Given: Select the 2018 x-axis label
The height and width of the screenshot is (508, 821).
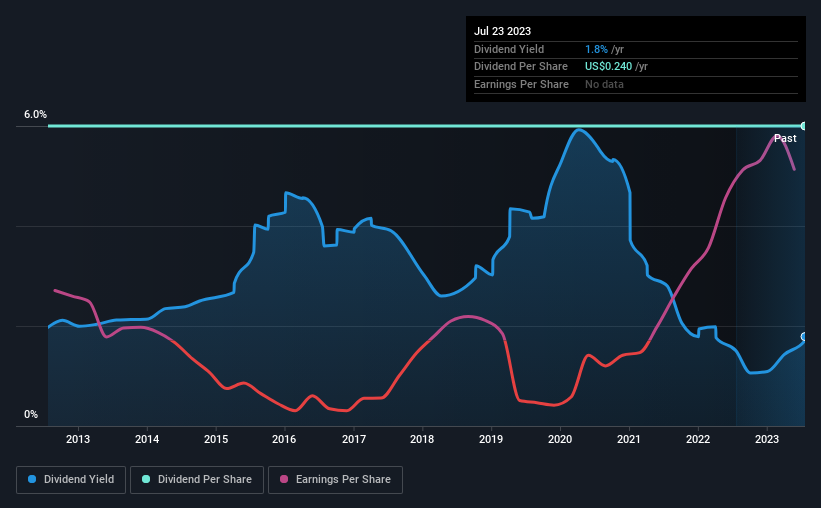Looking at the screenshot, I should 422,439.
